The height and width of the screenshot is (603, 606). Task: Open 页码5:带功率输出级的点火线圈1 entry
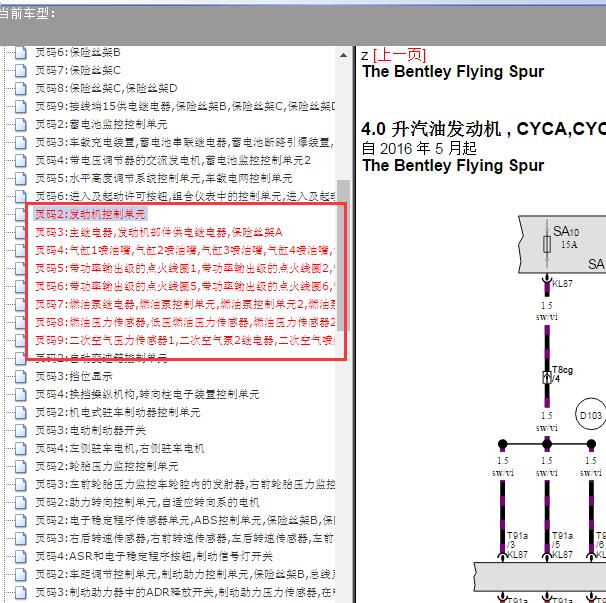(x=185, y=268)
